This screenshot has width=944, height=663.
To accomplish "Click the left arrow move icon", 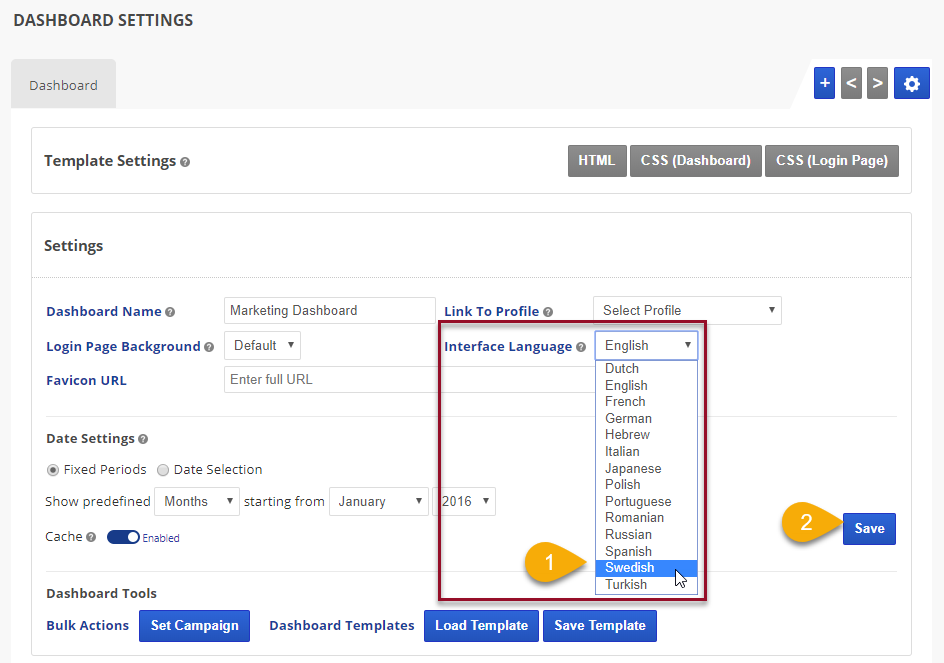I will [851, 84].
